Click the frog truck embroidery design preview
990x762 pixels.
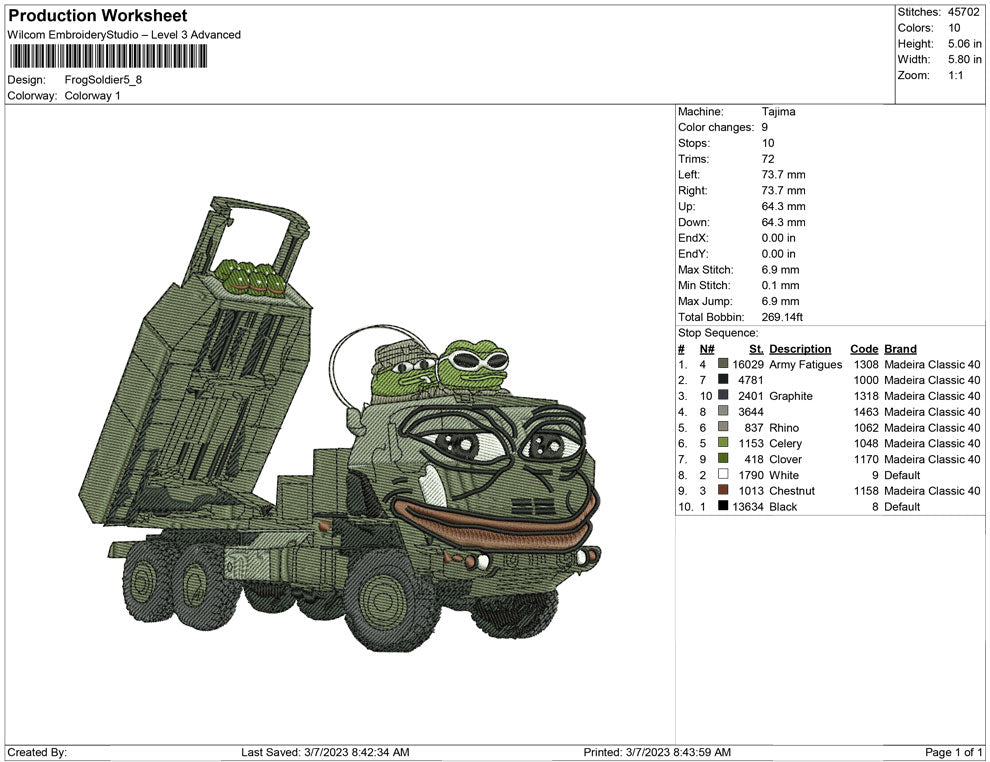coord(341,424)
